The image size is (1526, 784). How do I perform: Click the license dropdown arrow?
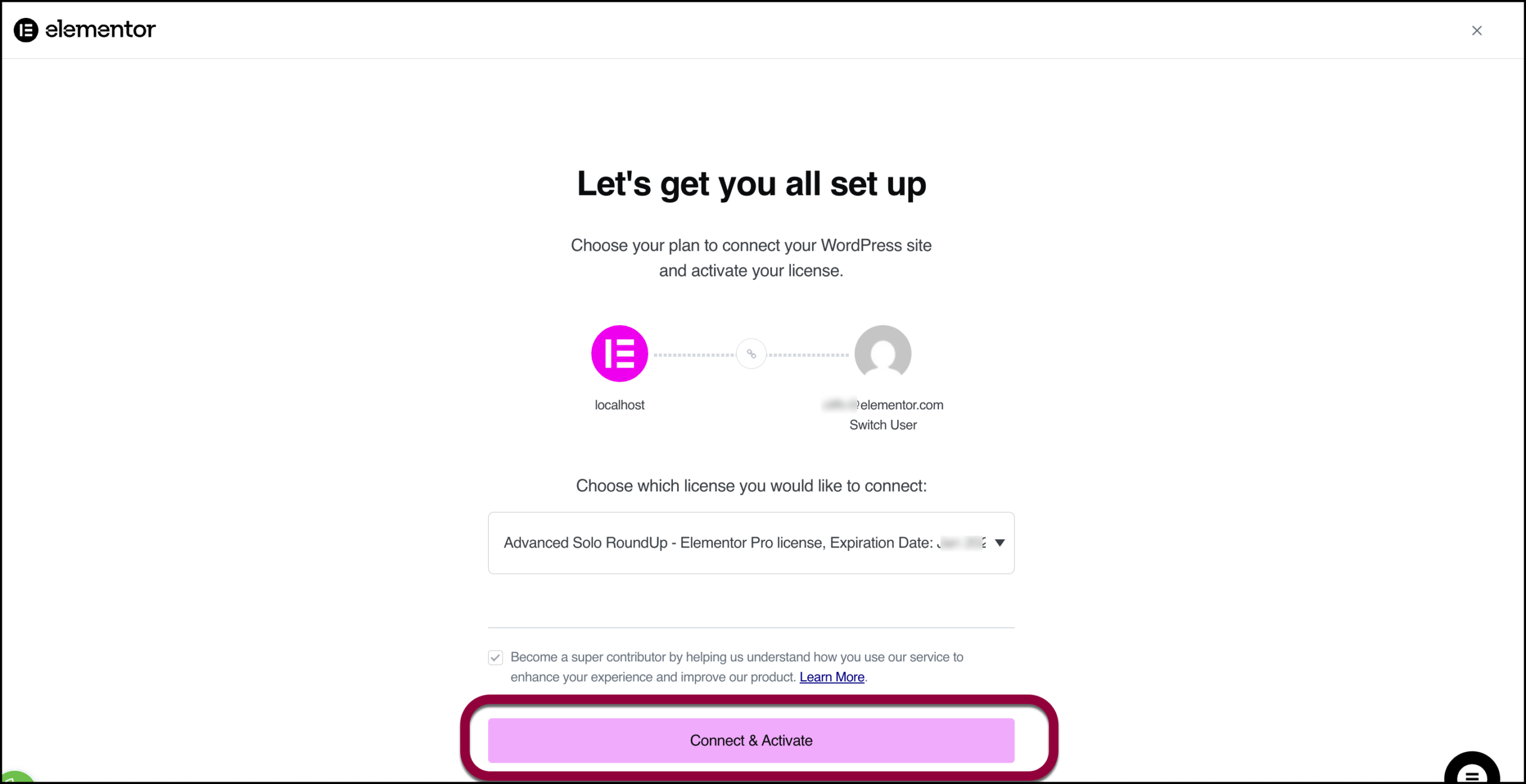[1000, 543]
